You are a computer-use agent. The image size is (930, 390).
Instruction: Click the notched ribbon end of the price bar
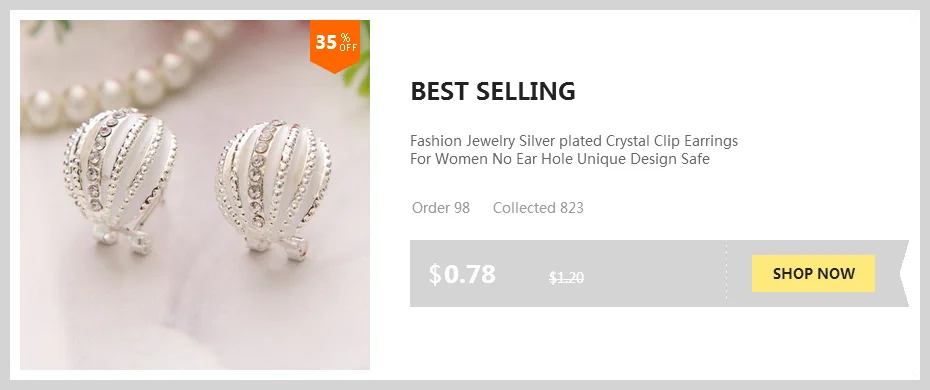click(901, 273)
